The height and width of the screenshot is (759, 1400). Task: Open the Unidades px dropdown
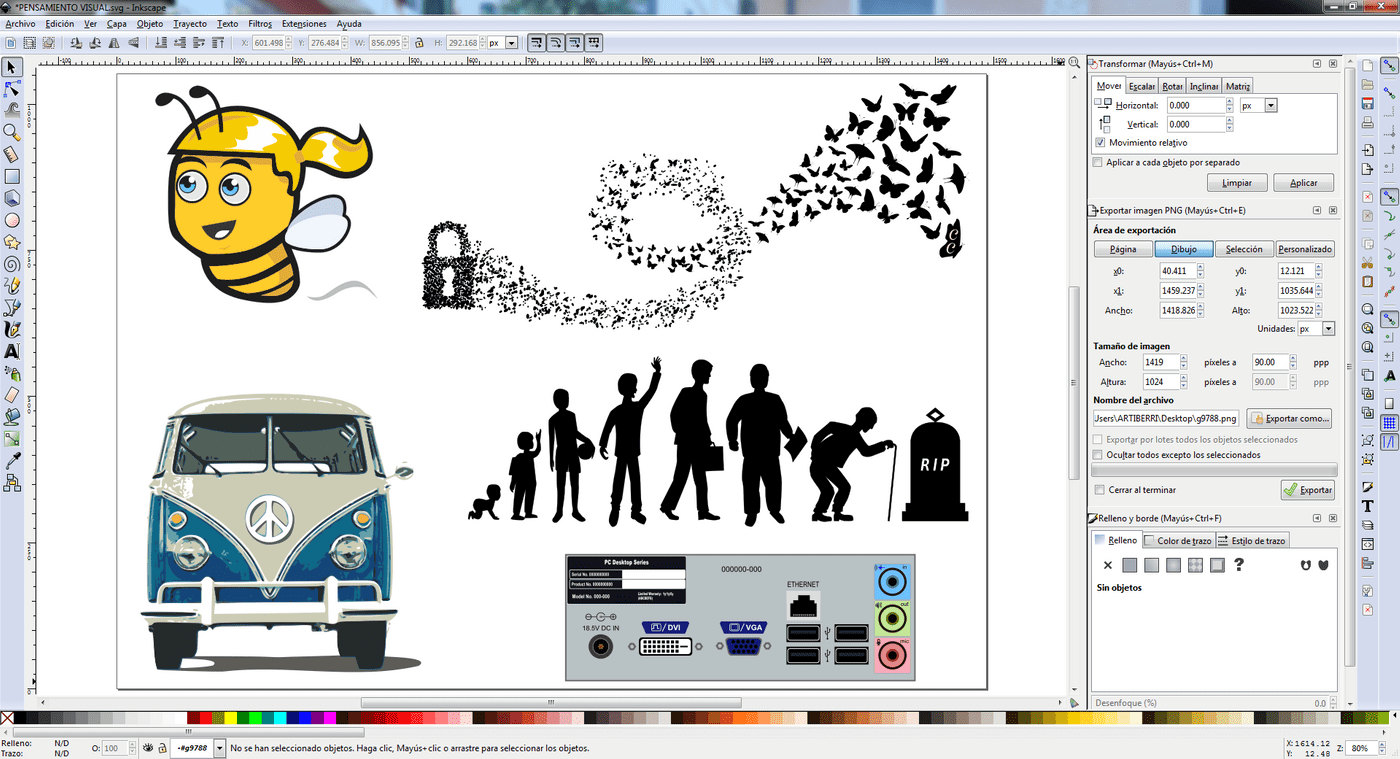tap(1316, 329)
